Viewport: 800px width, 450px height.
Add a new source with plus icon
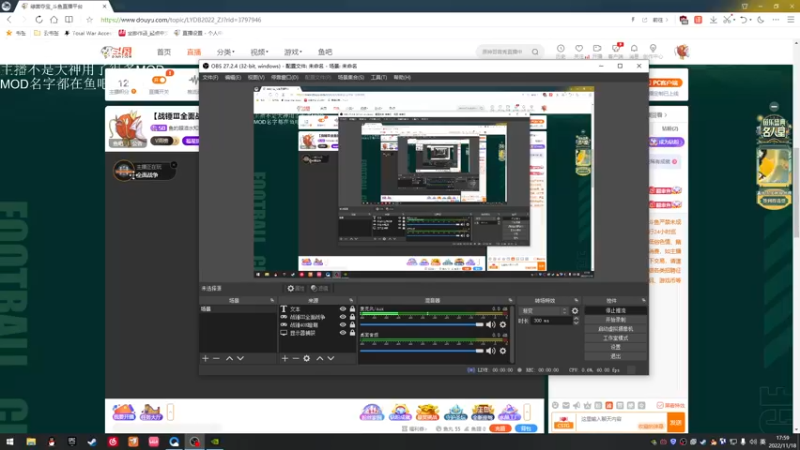285,359
